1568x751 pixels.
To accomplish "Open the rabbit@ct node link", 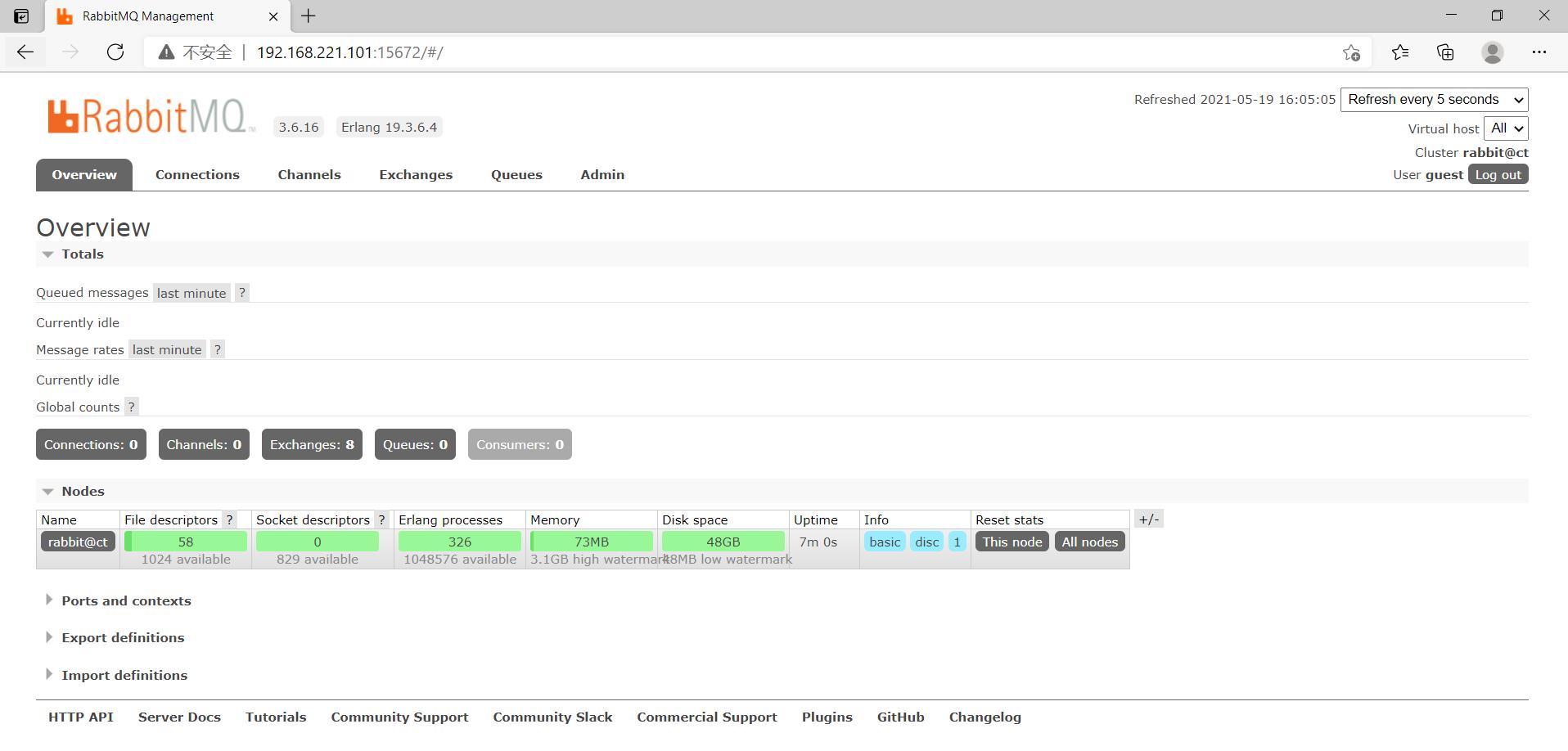I will pos(78,542).
